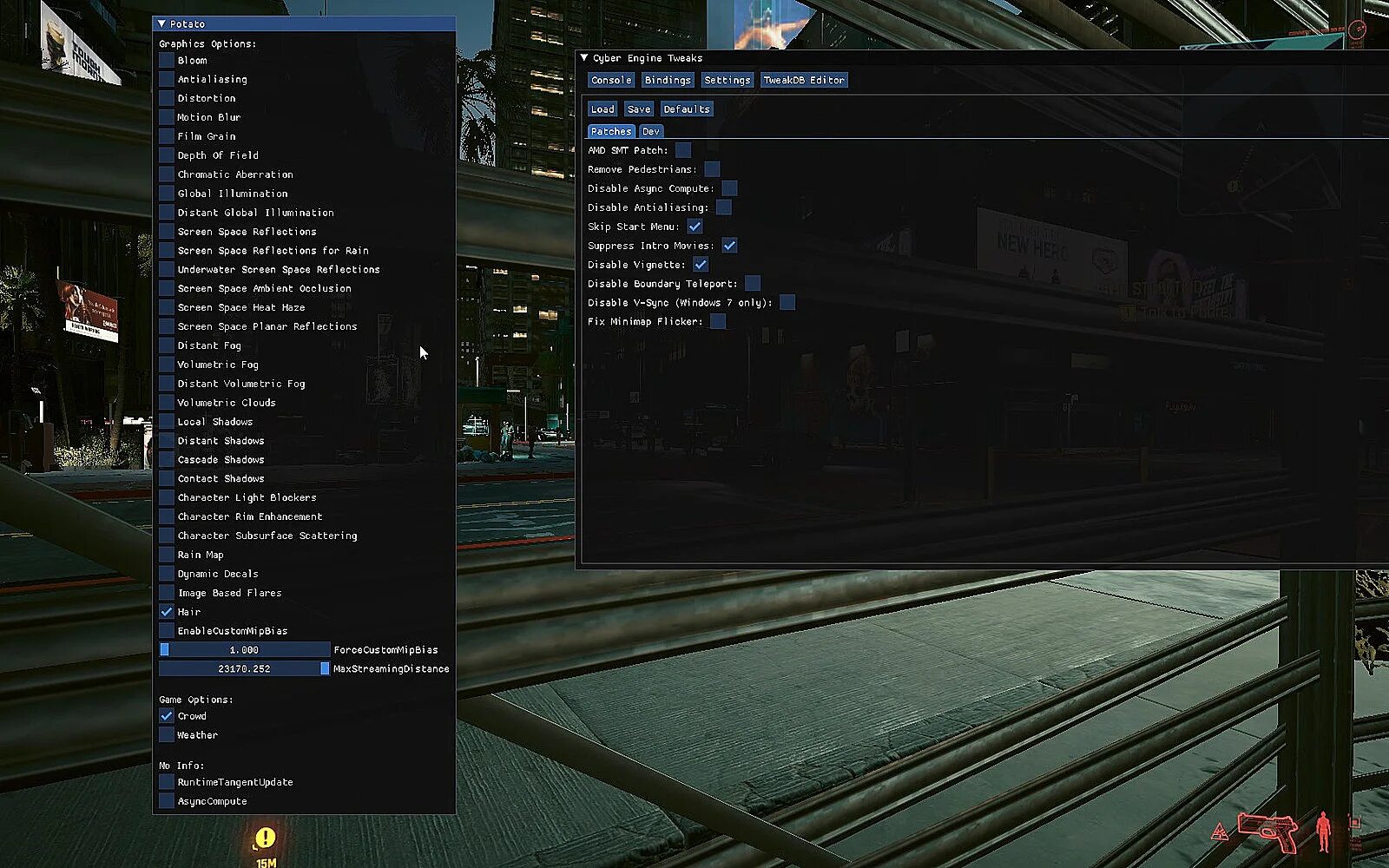
Task: Enable the AMD SMT Patch checkbox
Action: 683,150
